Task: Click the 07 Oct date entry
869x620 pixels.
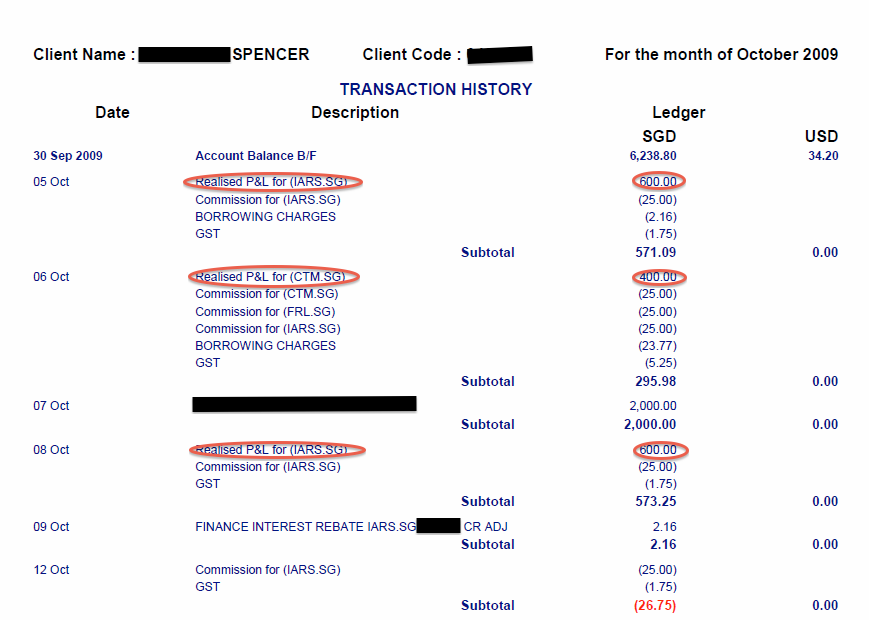Action: 51,406
